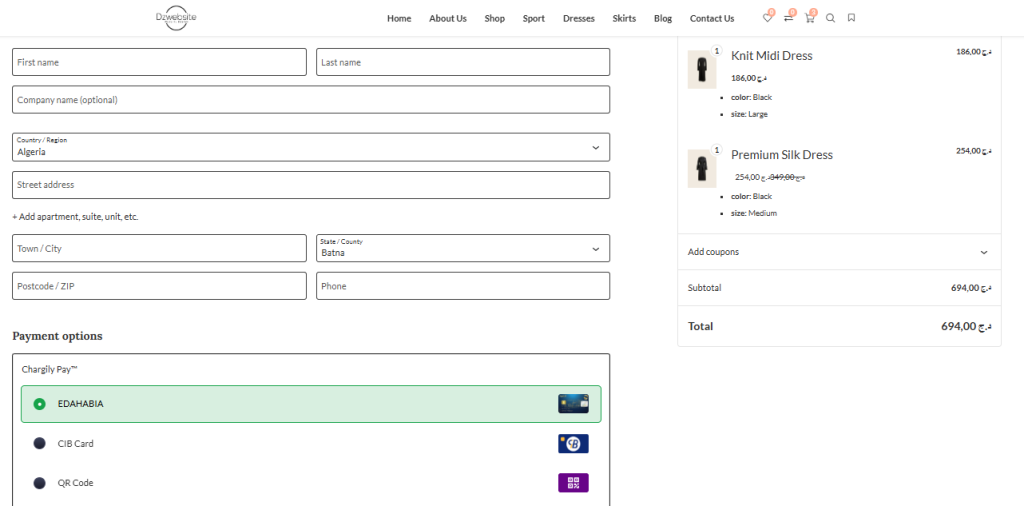The image size is (1024, 506).
Task: Expand the Add coupons section
Action: [838, 252]
